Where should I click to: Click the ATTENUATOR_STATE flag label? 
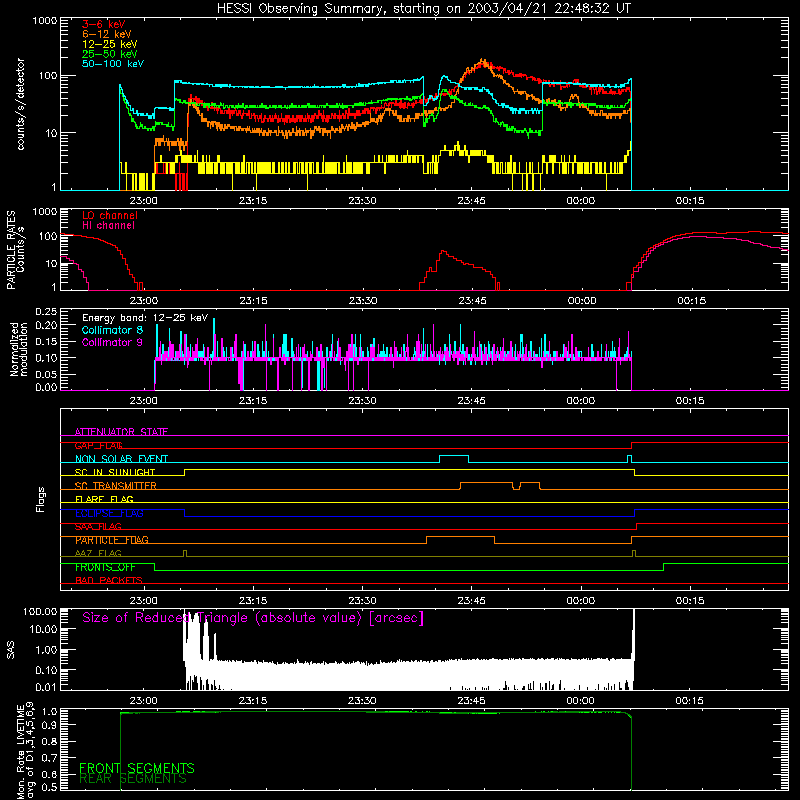tap(121, 432)
